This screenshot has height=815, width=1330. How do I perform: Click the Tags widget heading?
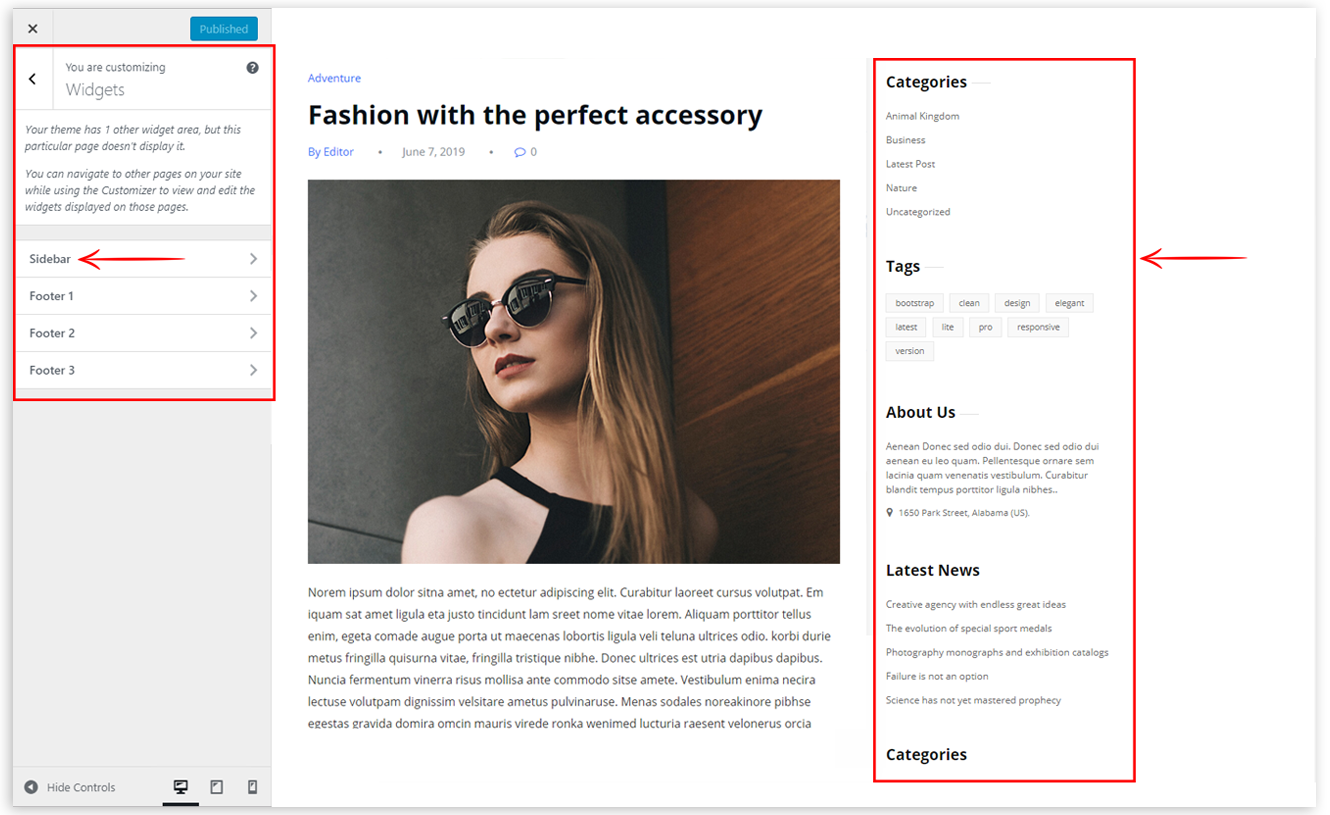[x=903, y=266]
